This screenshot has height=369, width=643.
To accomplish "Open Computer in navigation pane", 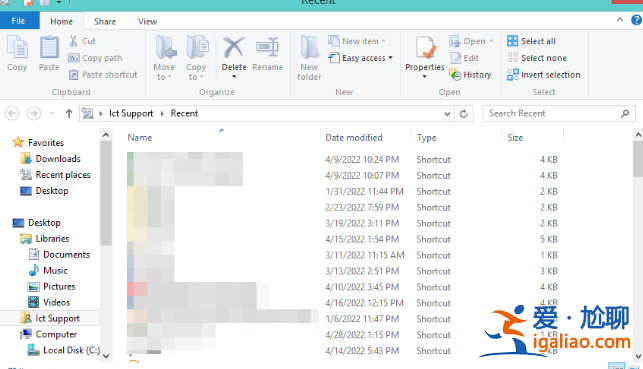I will [x=49, y=334].
